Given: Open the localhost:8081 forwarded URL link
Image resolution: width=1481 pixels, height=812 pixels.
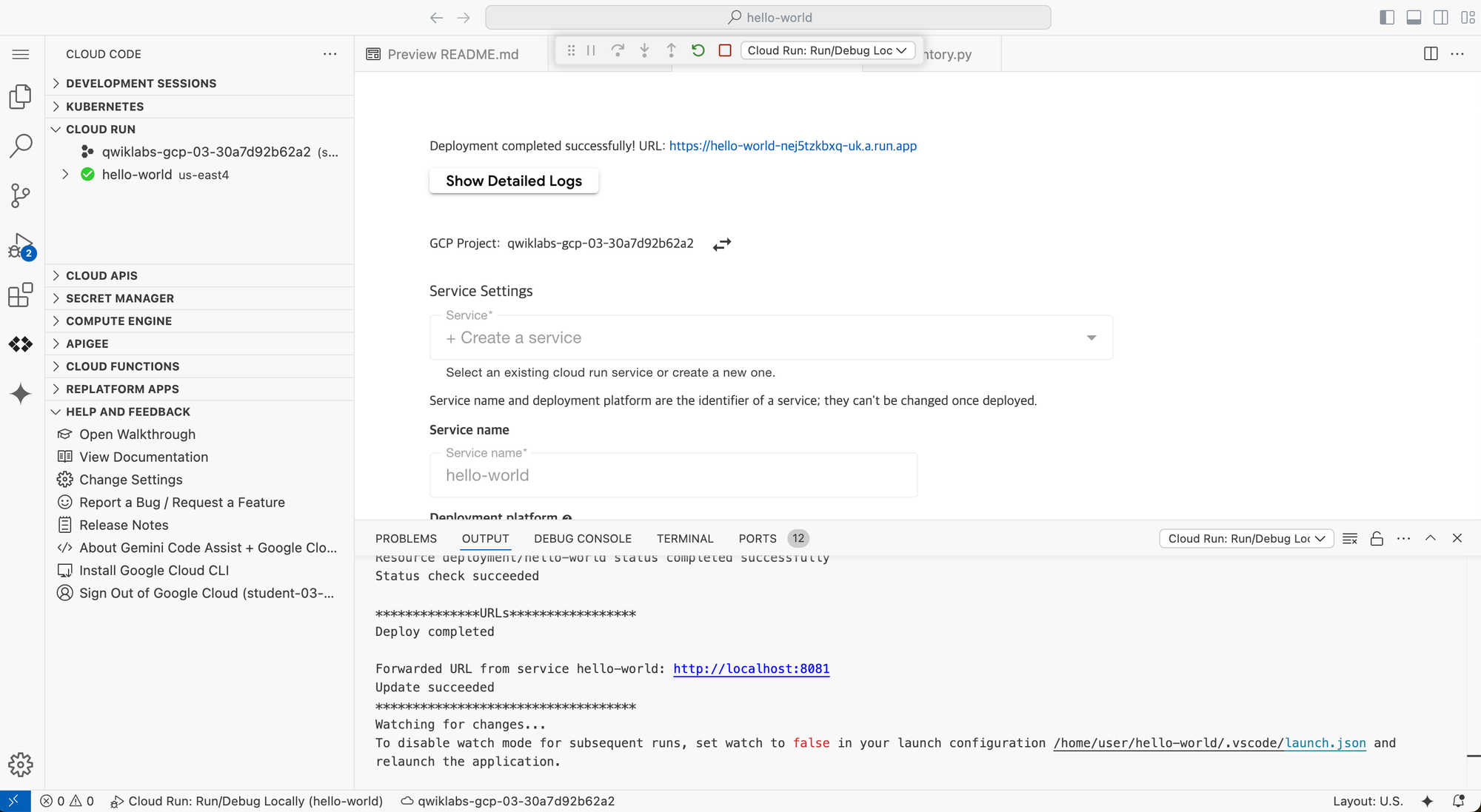Looking at the screenshot, I should tap(751, 669).
